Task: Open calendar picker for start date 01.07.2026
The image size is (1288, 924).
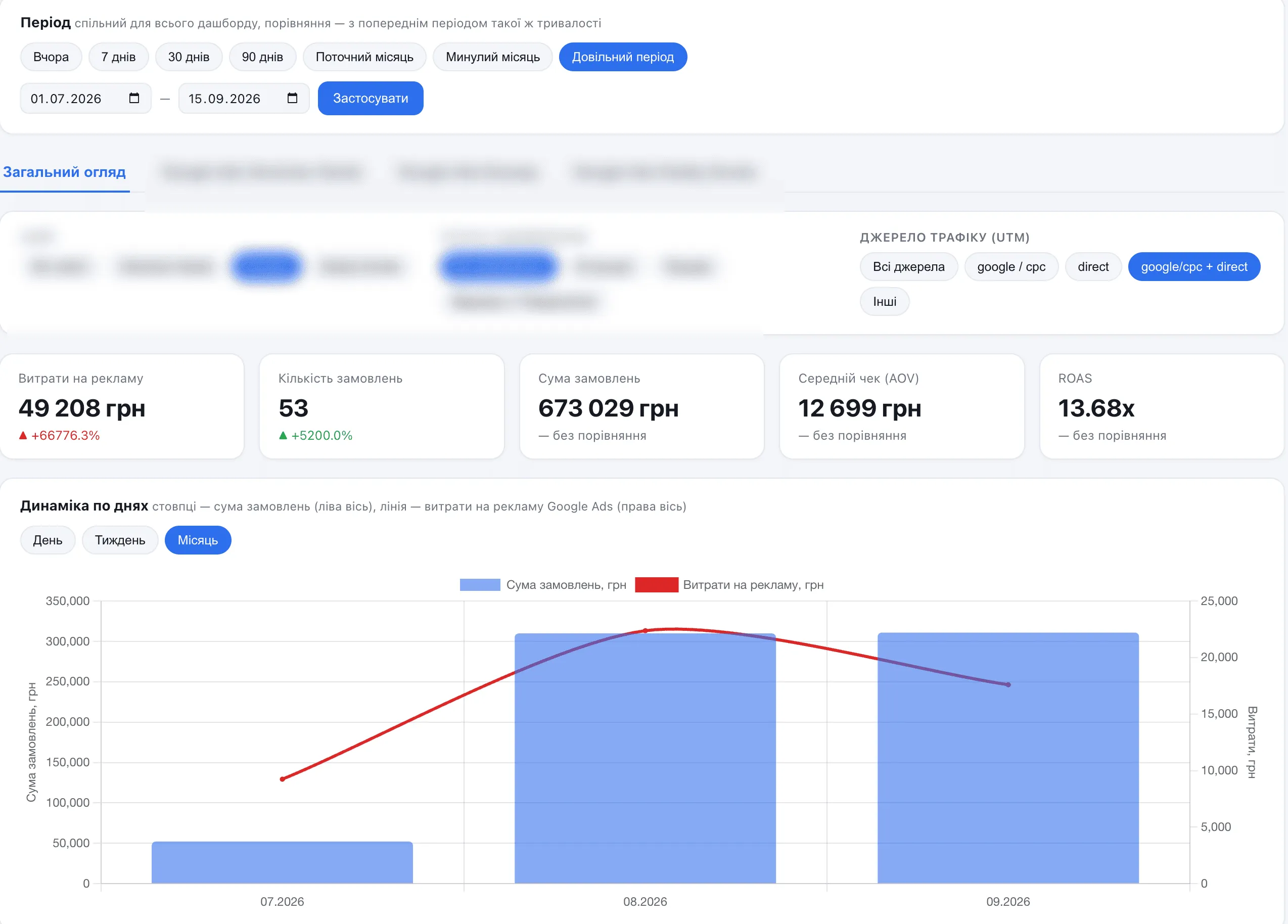Action: [134, 98]
